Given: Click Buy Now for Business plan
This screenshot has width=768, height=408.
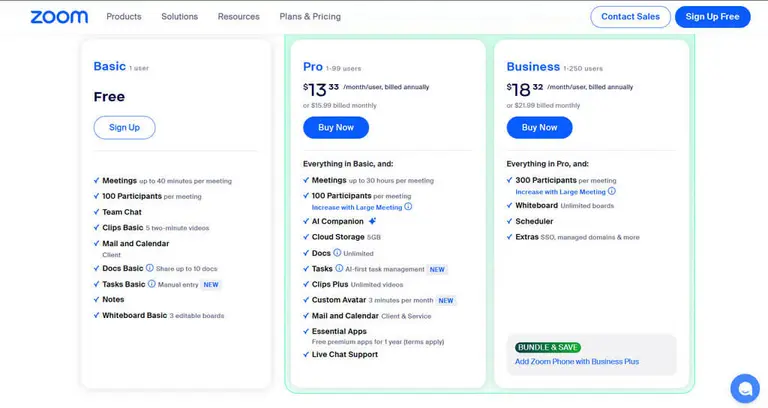Looking at the screenshot, I should pyautogui.click(x=539, y=127).
